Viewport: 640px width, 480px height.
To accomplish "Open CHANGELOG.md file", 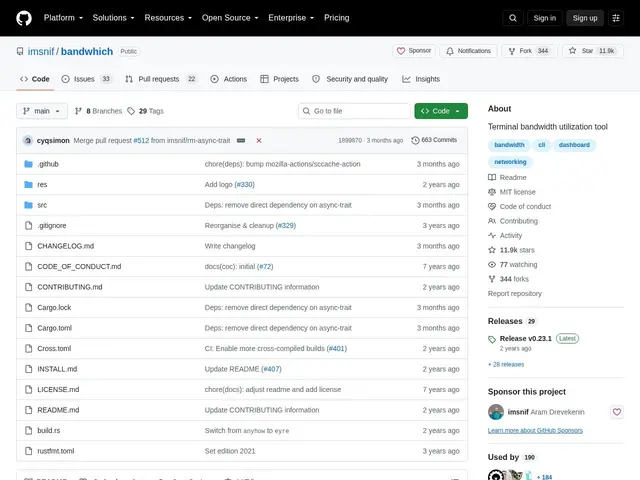I will pos(65,246).
